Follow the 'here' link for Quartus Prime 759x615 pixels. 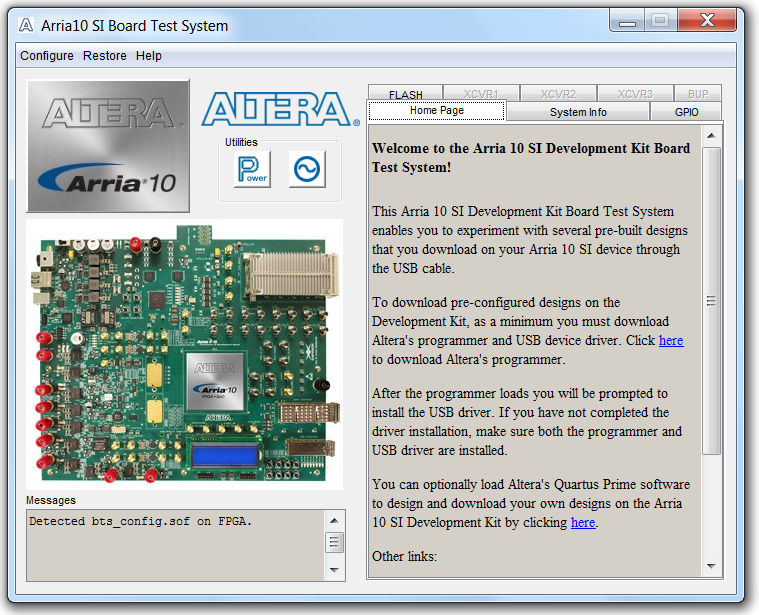583,523
